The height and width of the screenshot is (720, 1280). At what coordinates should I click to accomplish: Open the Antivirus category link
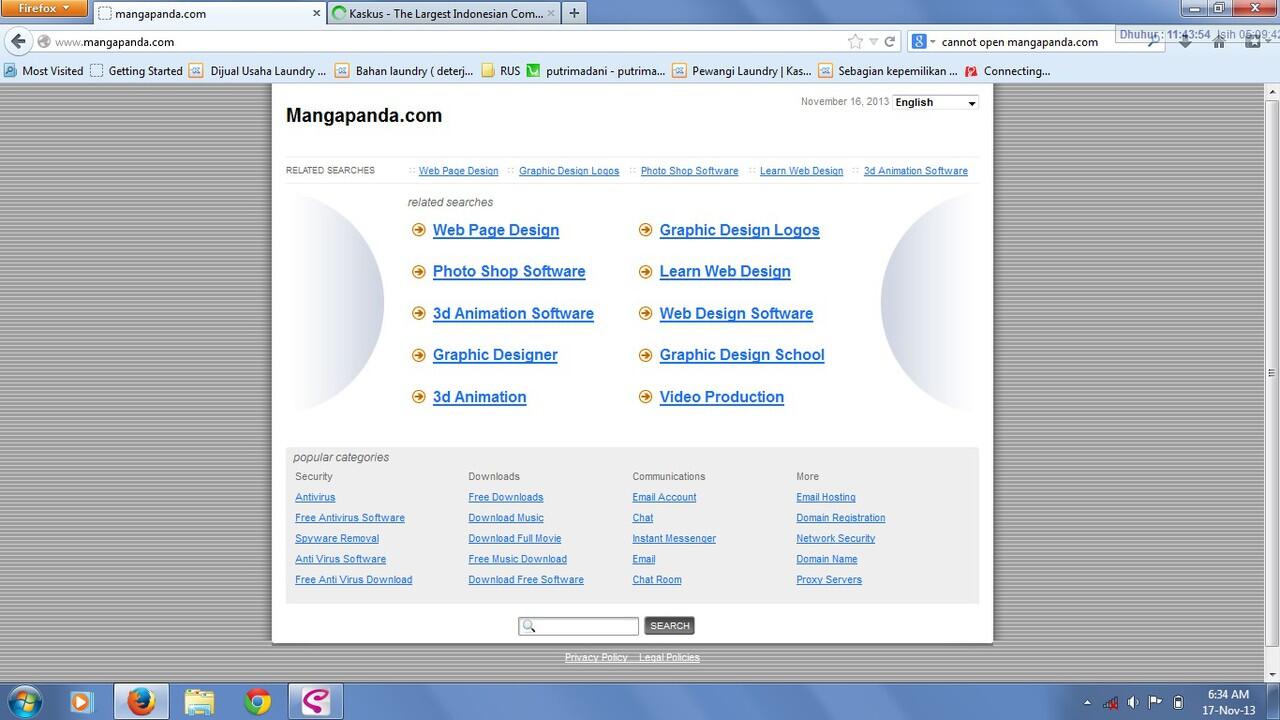point(315,497)
